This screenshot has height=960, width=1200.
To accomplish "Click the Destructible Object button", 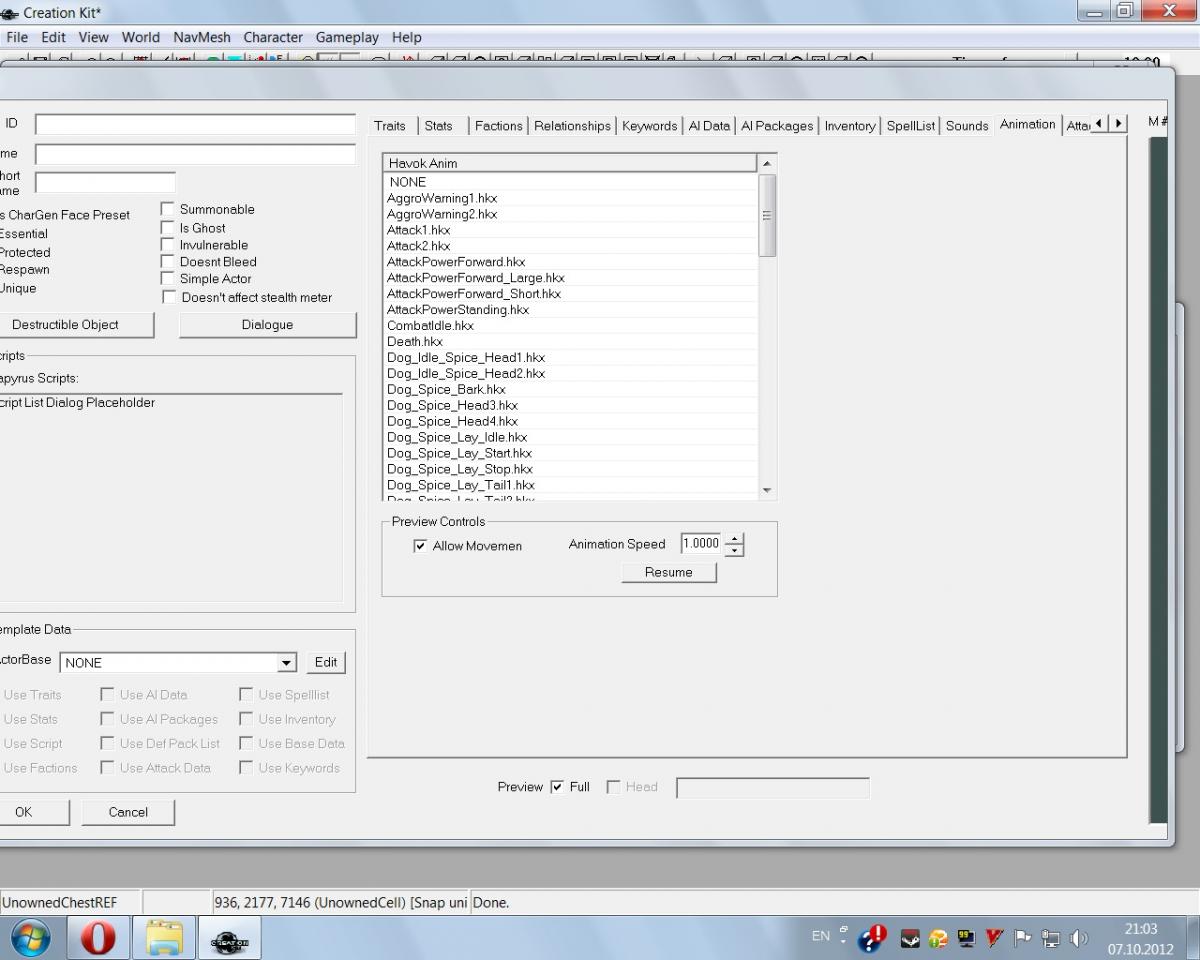I will pyautogui.click(x=66, y=325).
